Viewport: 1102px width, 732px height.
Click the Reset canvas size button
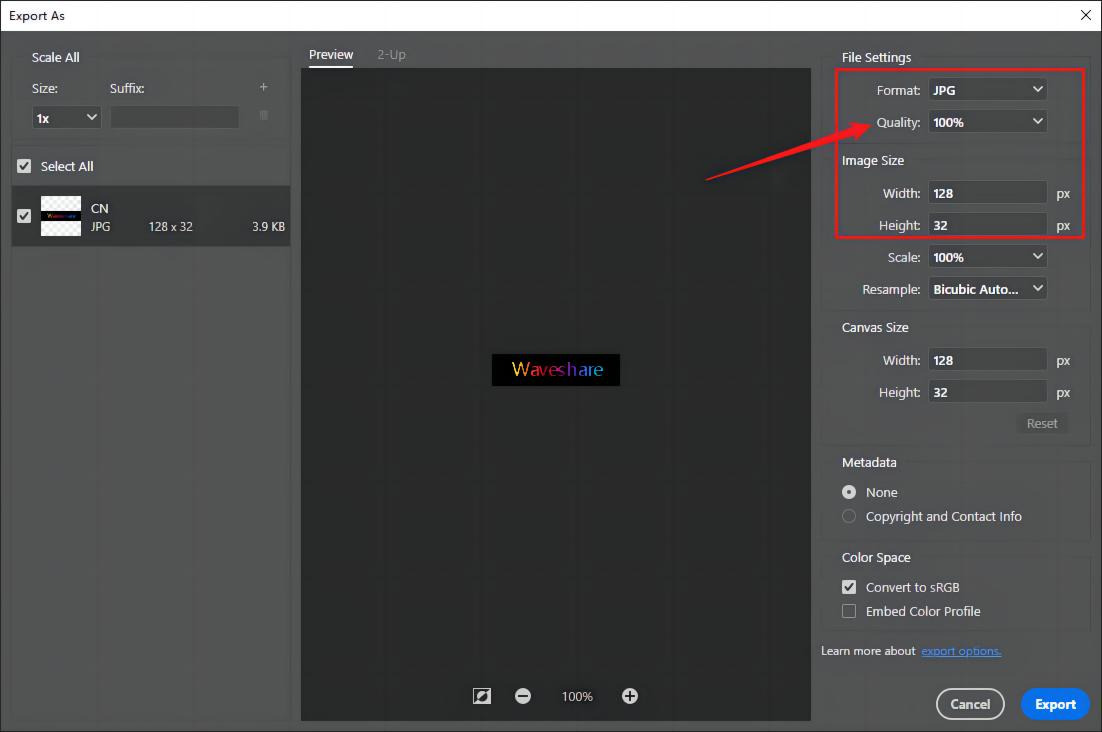(x=1042, y=424)
